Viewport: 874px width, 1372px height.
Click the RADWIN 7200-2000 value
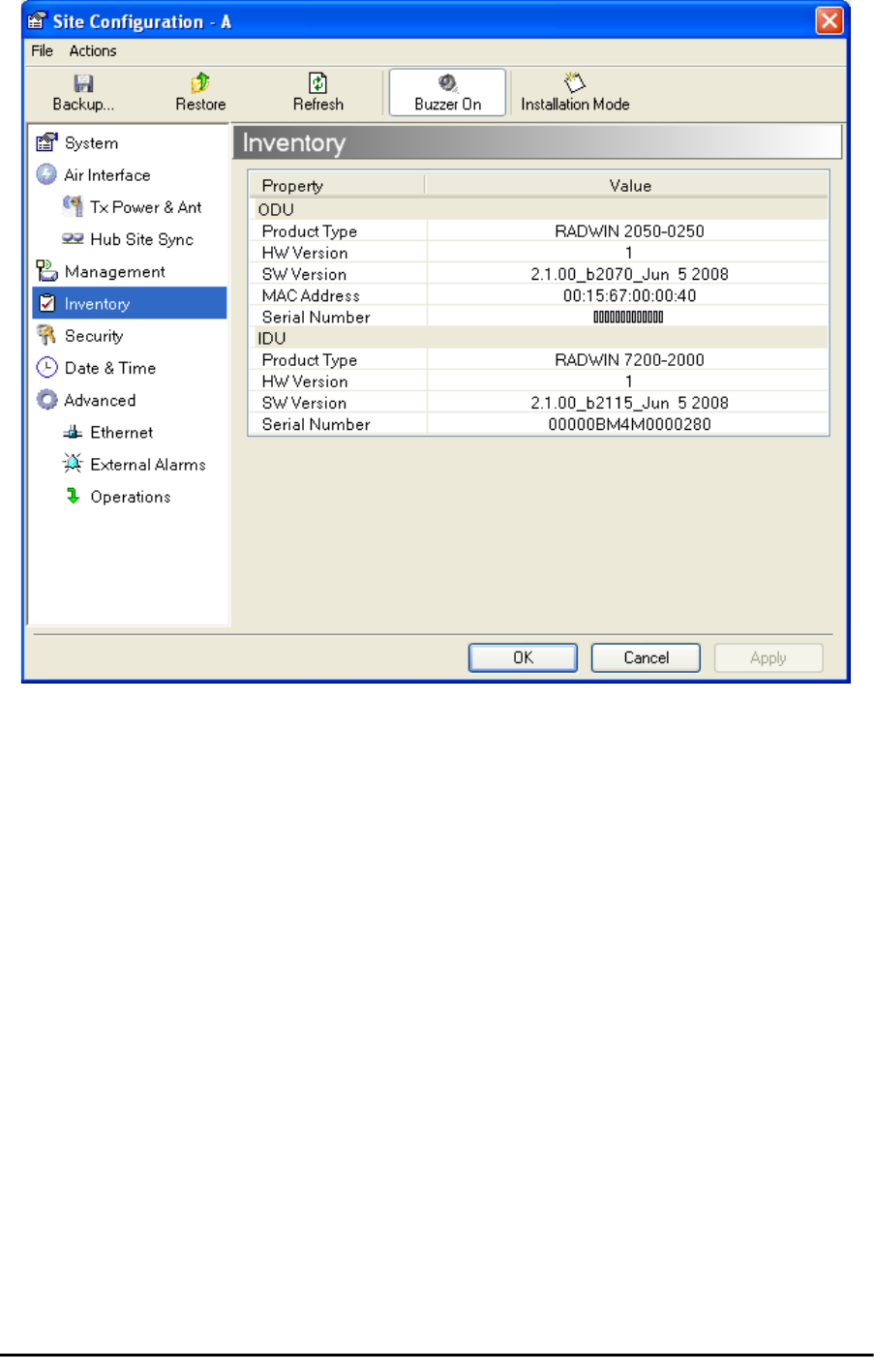tap(629, 360)
